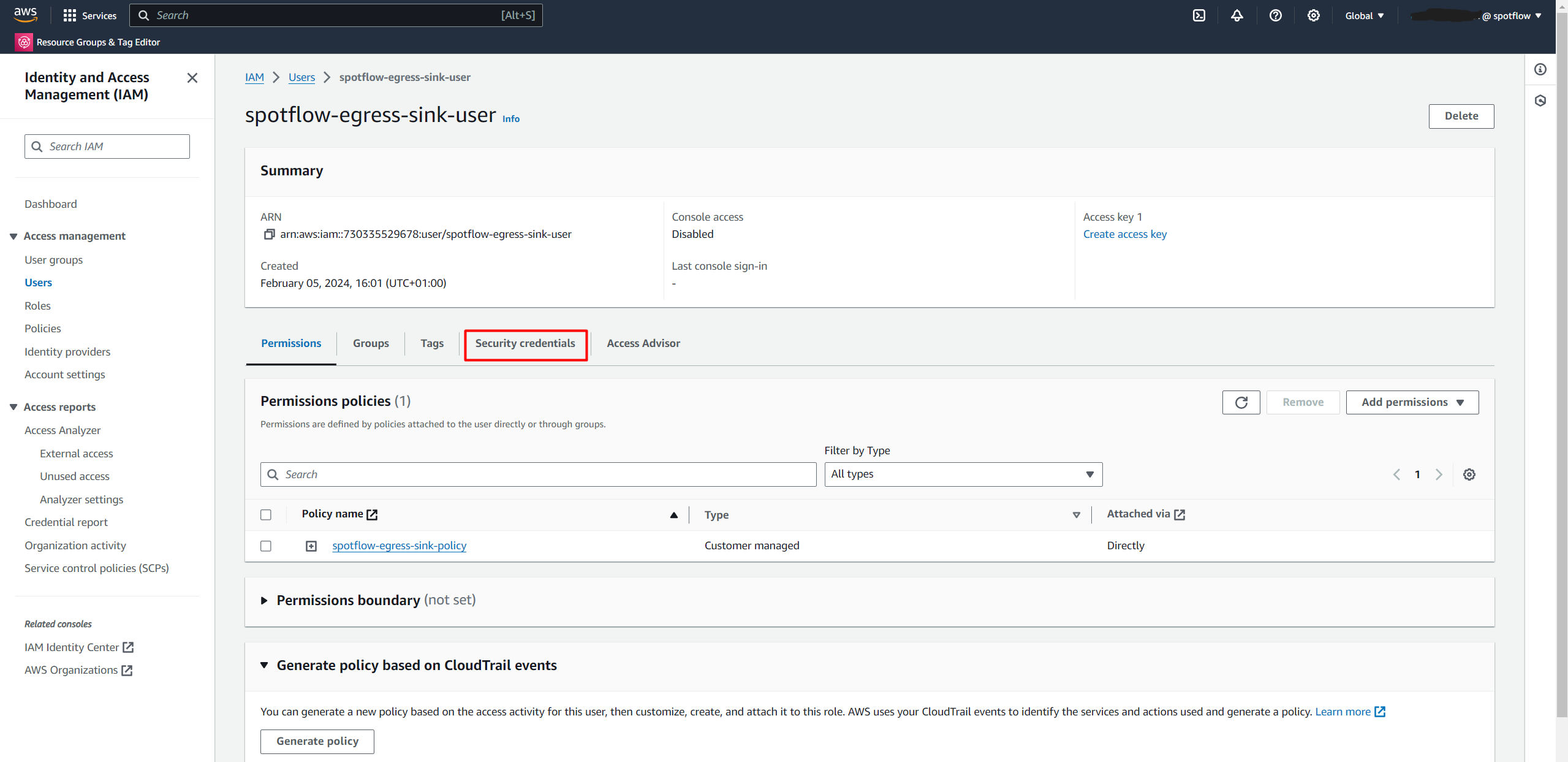This screenshot has height=762, width=1568.
Task: Click the Attached via external link icon
Action: pos(1180,514)
